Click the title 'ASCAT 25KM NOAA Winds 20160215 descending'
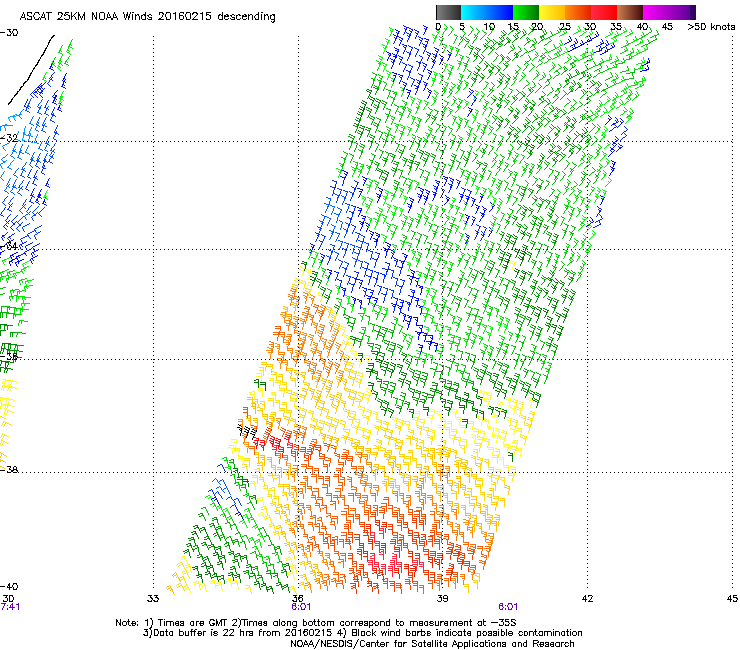This screenshot has width=740, height=650. click(x=148, y=17)
